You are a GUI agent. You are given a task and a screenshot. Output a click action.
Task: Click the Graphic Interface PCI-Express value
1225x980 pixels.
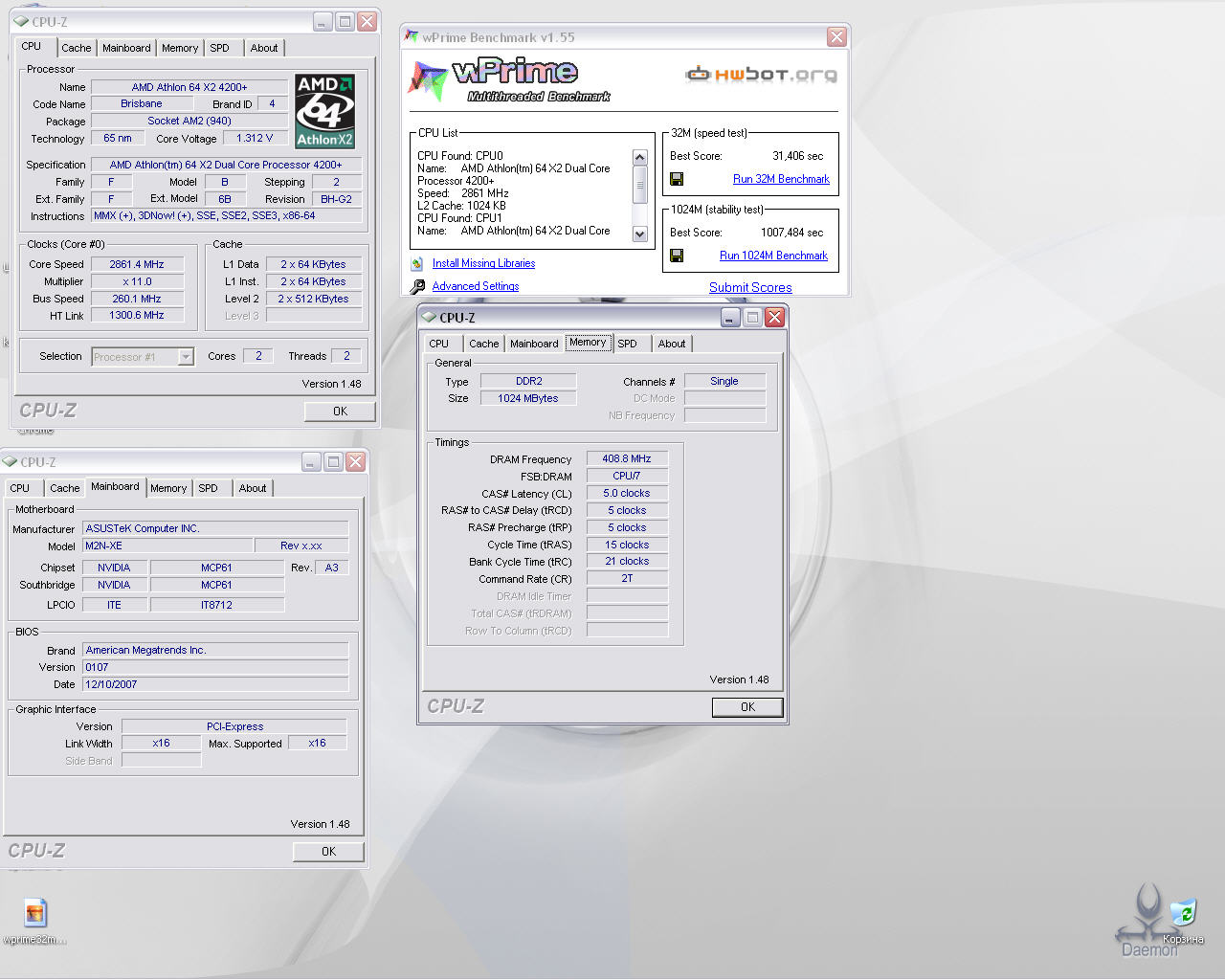coord(234,726)
